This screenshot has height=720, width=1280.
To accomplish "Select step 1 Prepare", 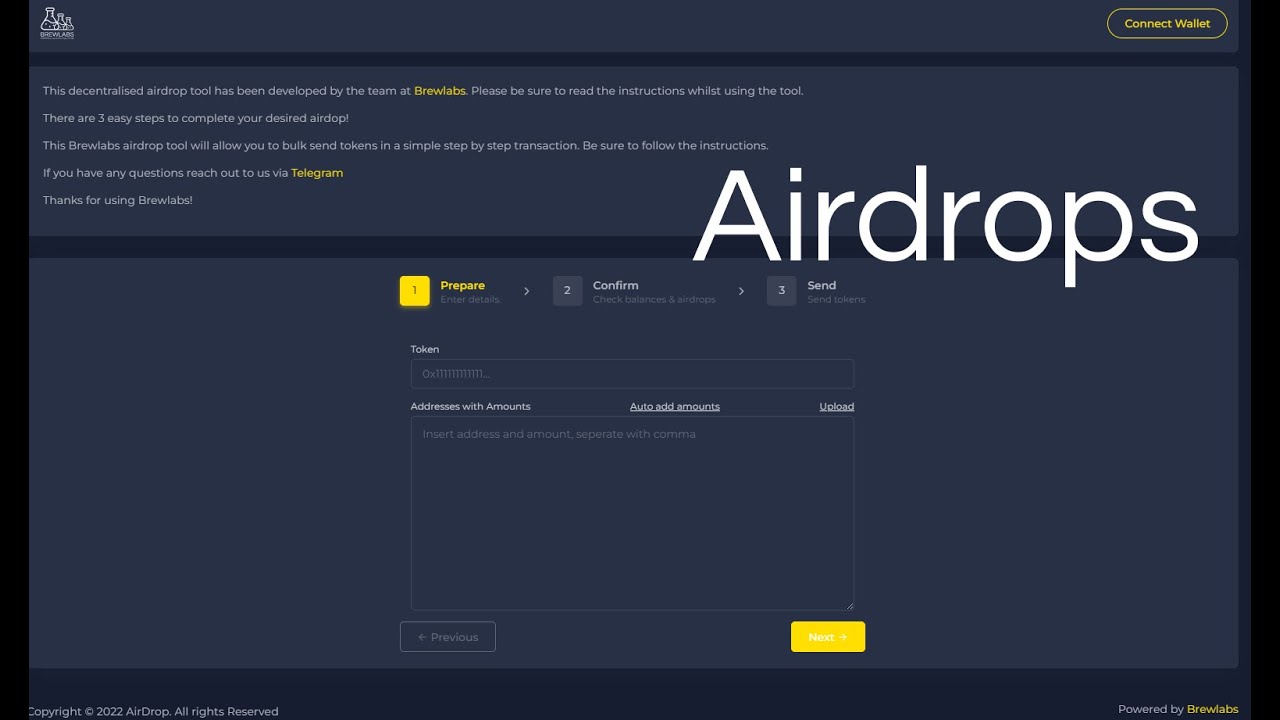I will (x=451, y=291).
